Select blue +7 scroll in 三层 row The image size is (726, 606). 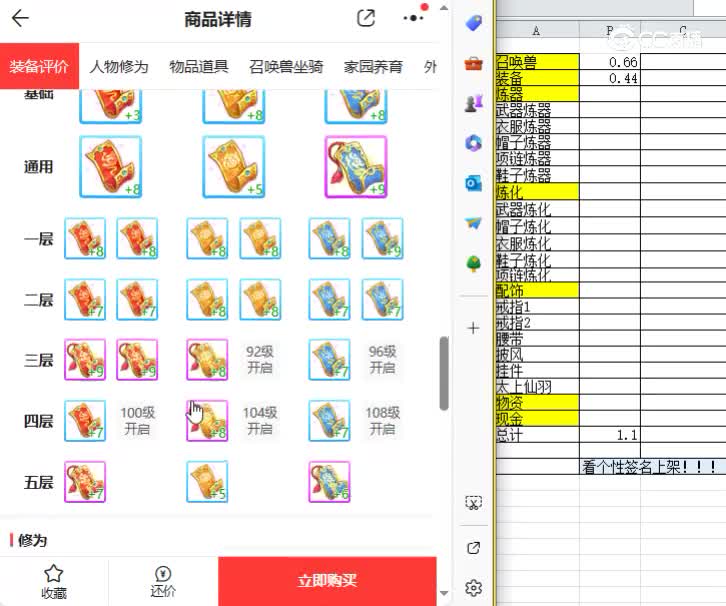pyautogui.click(x=330, y=360)
